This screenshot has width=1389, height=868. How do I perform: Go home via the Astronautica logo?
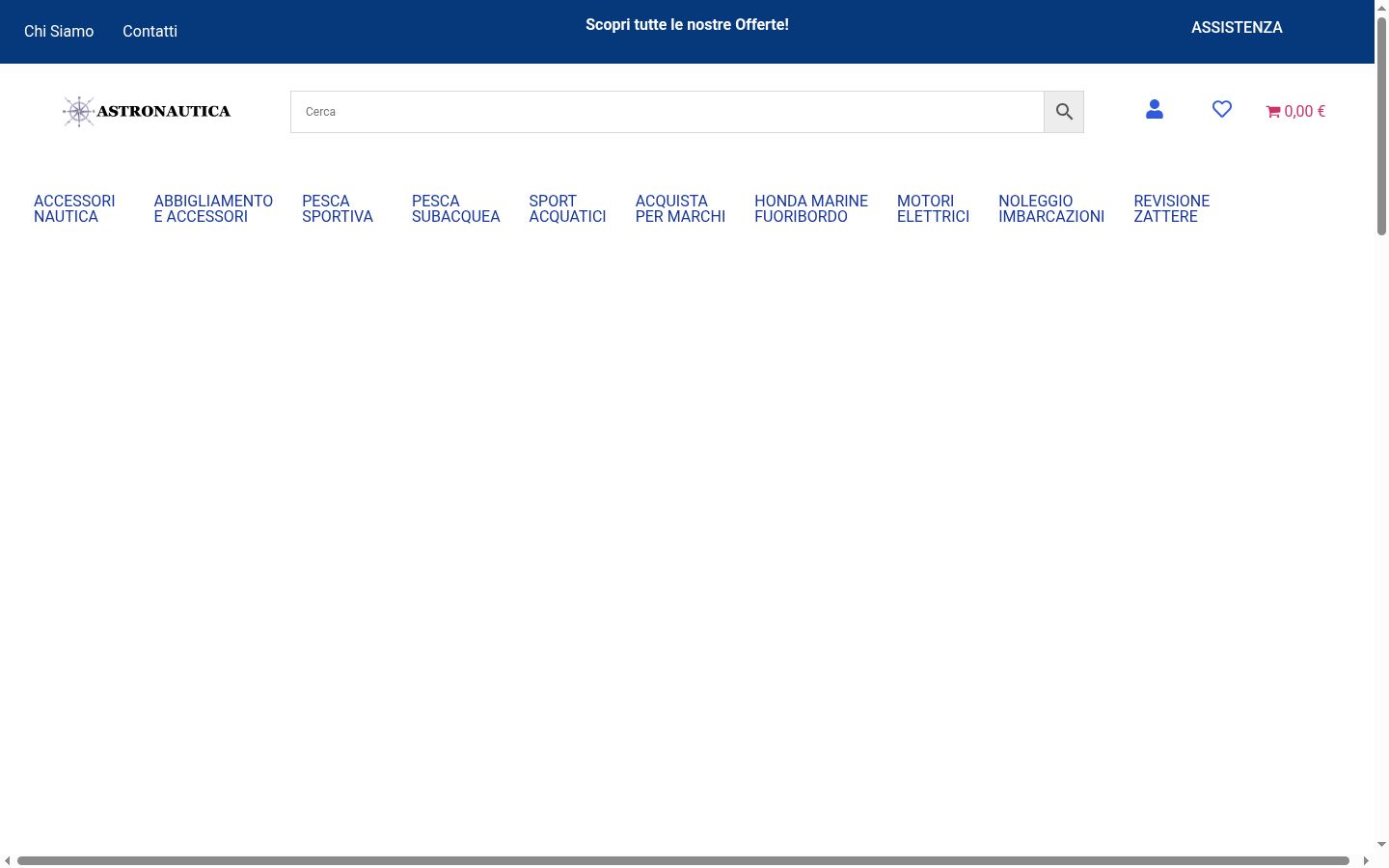click(147, 111)
